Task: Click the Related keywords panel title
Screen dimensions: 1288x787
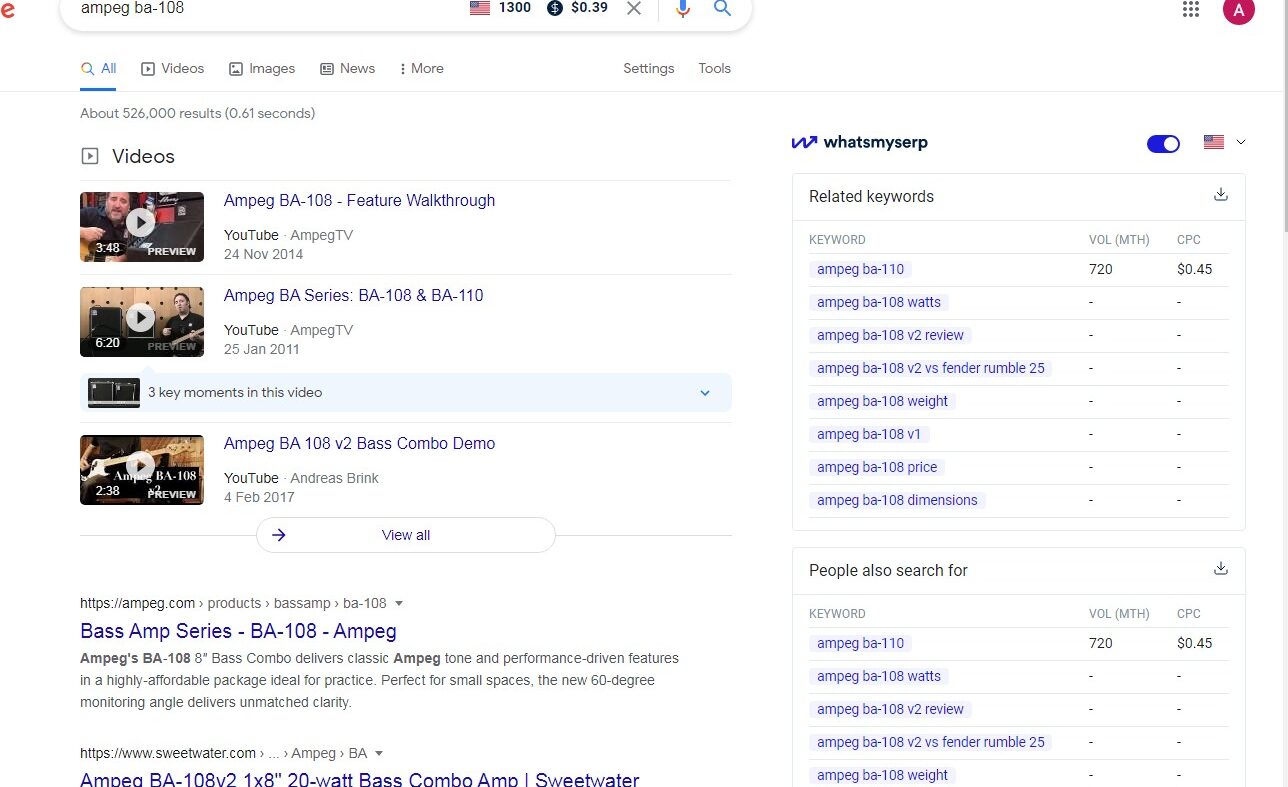Action: coord(871,196)
